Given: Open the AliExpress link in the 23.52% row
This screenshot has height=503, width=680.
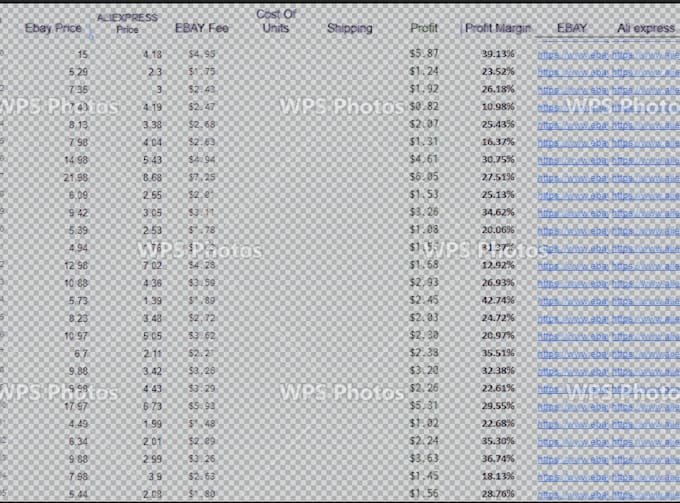Looking at the screenshot, I should point(646,72).
